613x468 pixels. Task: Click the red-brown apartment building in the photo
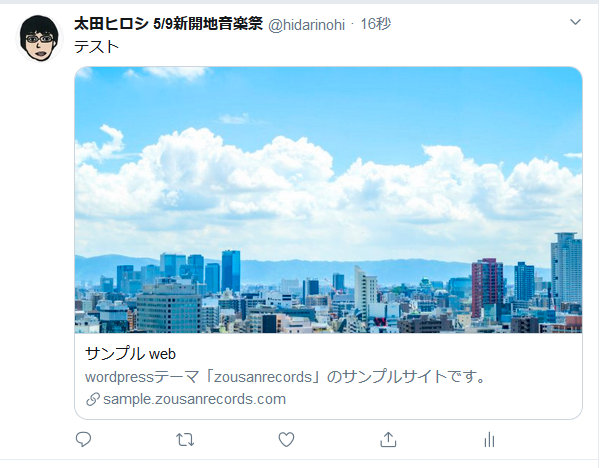tap(487, 287)
